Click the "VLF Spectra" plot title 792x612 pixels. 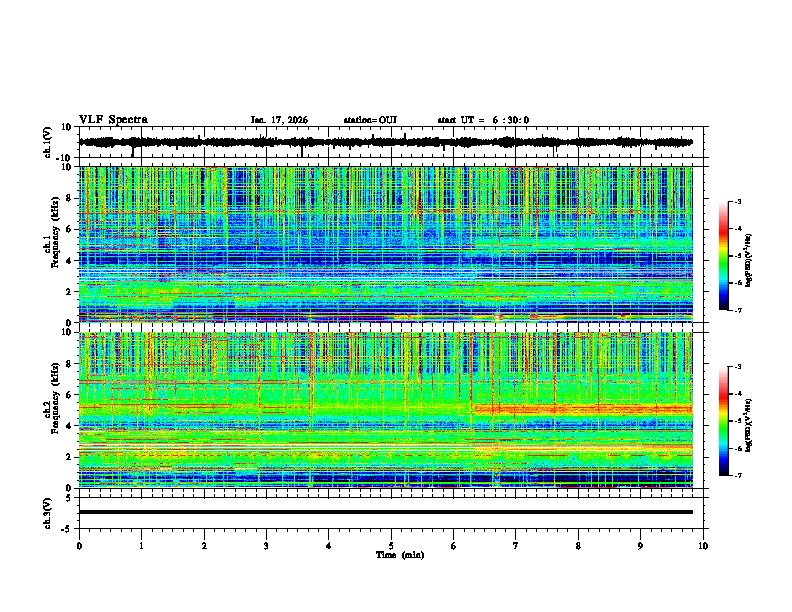pyautogui.click(x=113, y=120)
